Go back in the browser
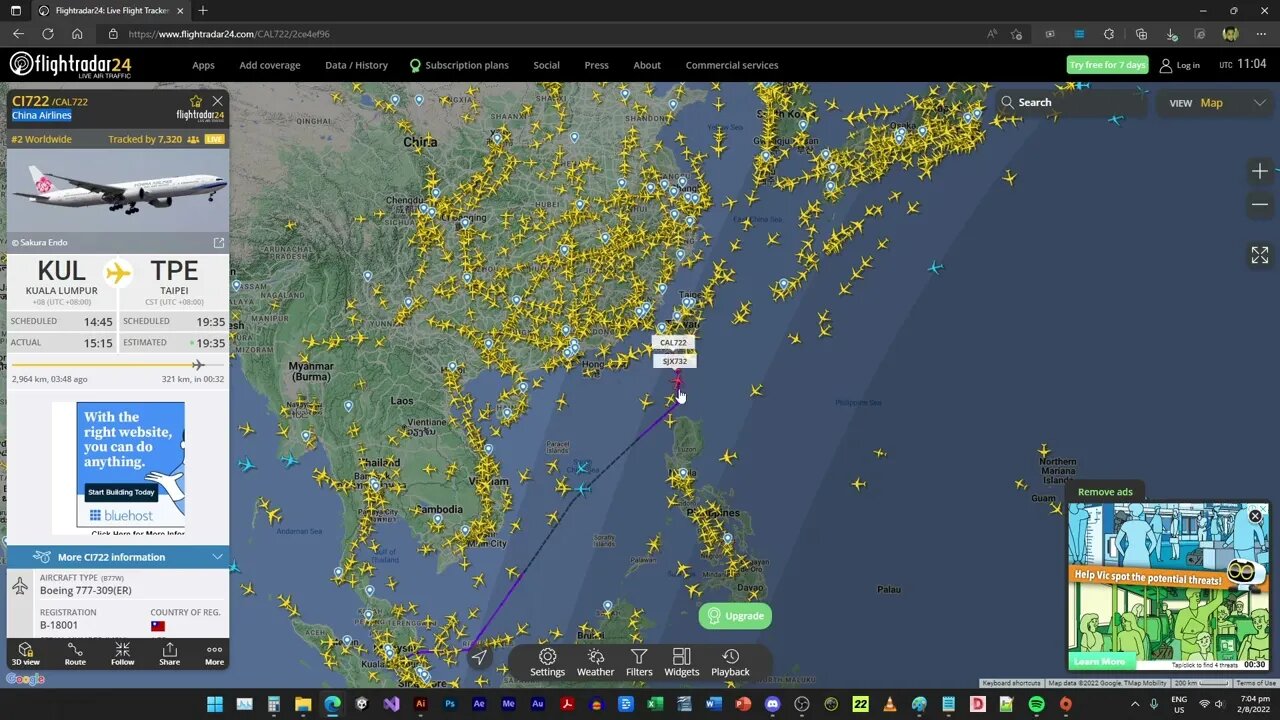 (x=18, y=33)
